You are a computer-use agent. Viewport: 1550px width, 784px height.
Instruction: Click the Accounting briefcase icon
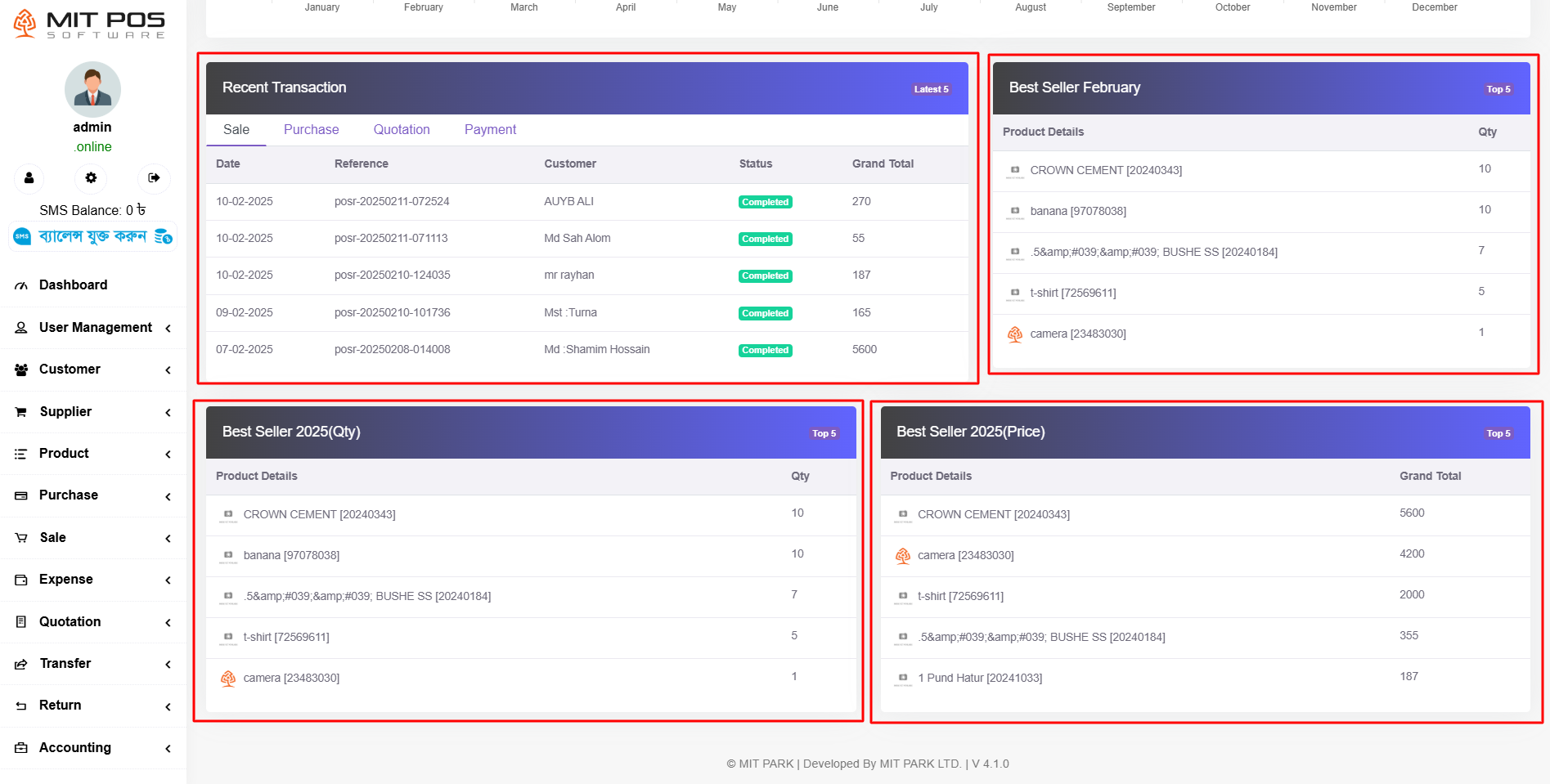pyautogui.click(x=21, y=748)
